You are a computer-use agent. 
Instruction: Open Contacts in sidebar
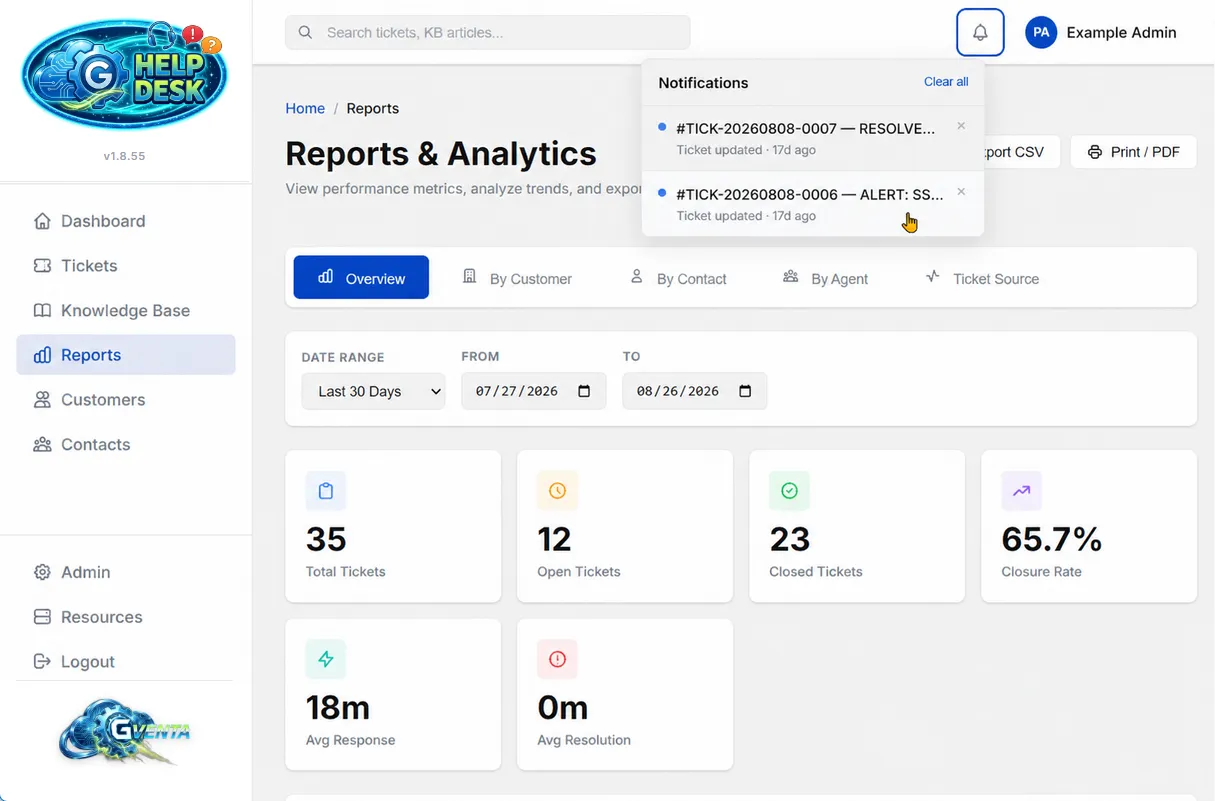click(126, 444)
